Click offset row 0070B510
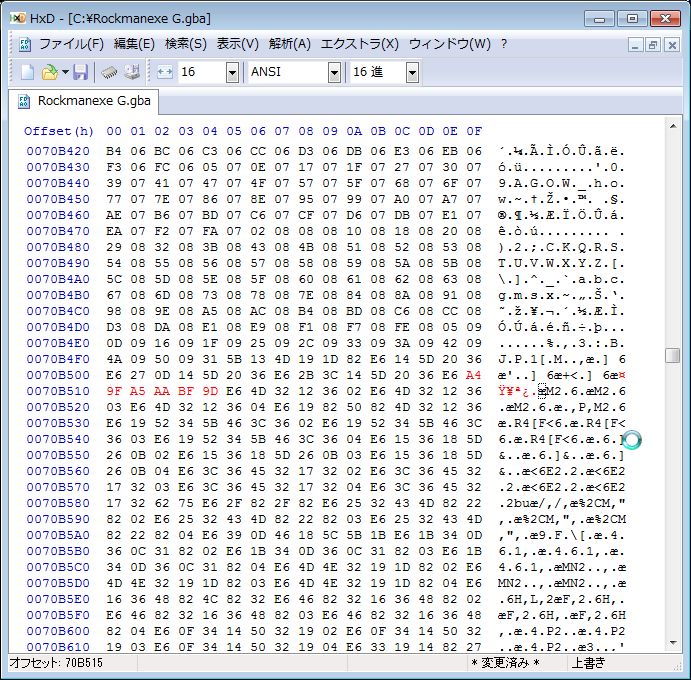This screenshot has height=680, width=691. (x=58, y=391)
